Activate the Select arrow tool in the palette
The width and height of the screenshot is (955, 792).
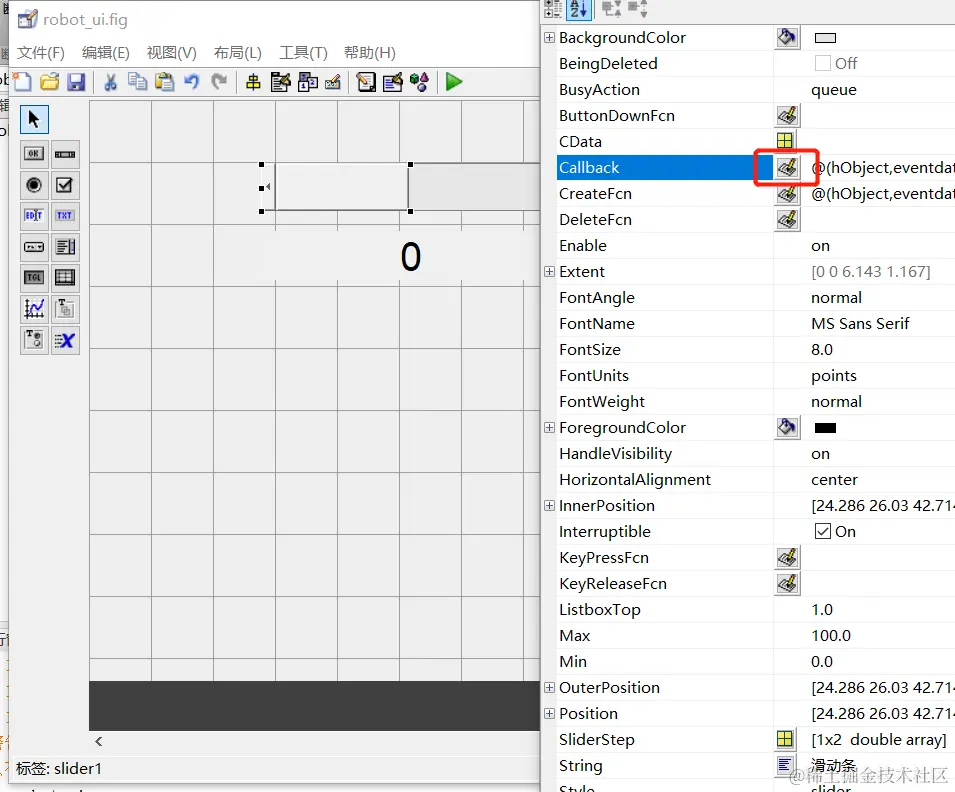[x=34, y=119]
